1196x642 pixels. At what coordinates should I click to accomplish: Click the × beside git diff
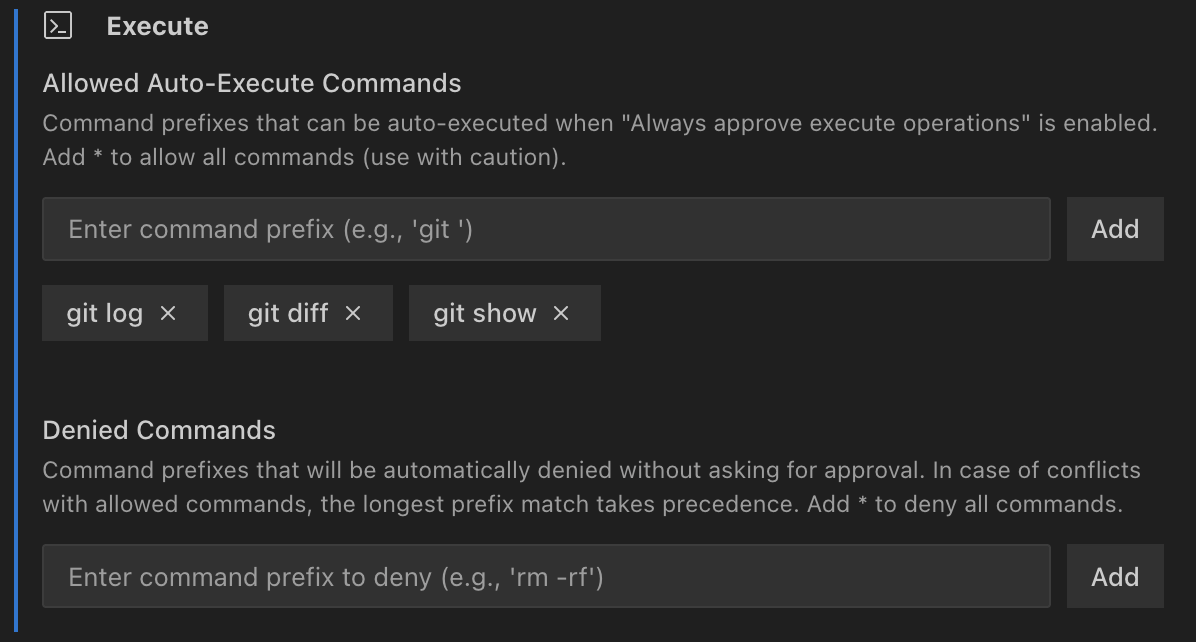pyautogui.click(x=352, y=313)
